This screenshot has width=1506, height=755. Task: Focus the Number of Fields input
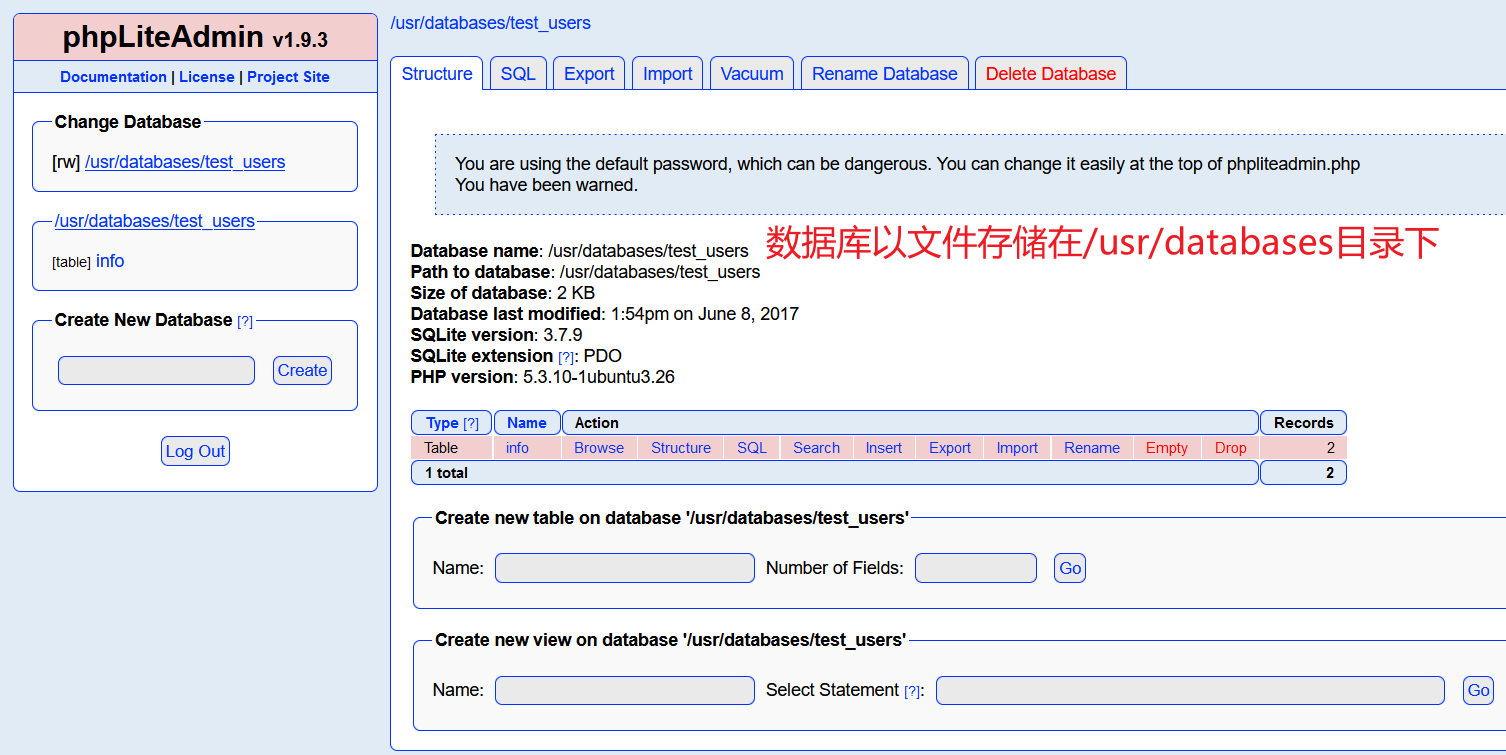pyautogui.click(x=976, y=568)
